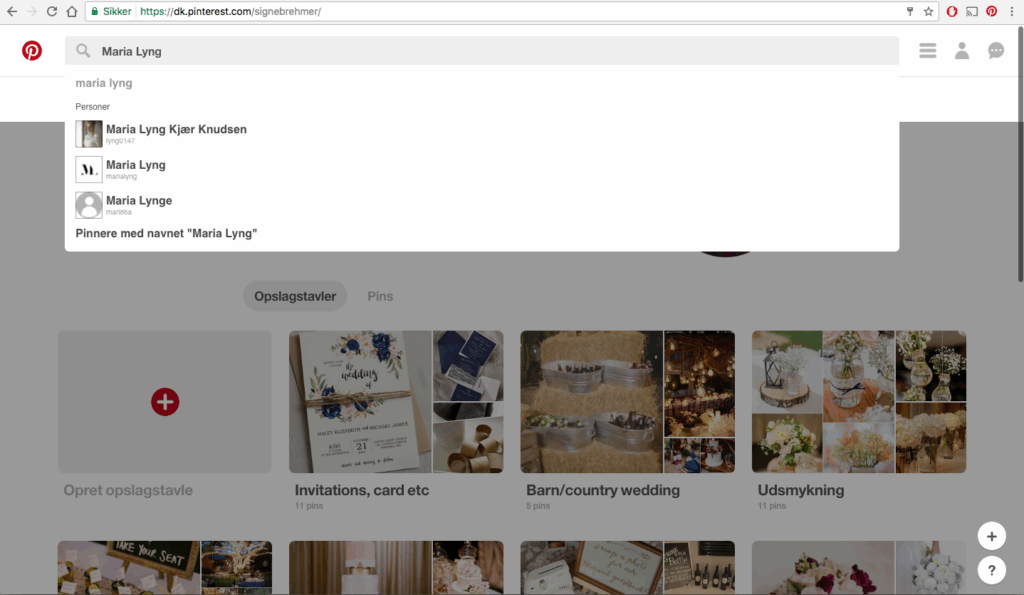Viewport: 1024px width, 595px height.
Task: Bookmark page with star icon
Action: tap(928, 11)
